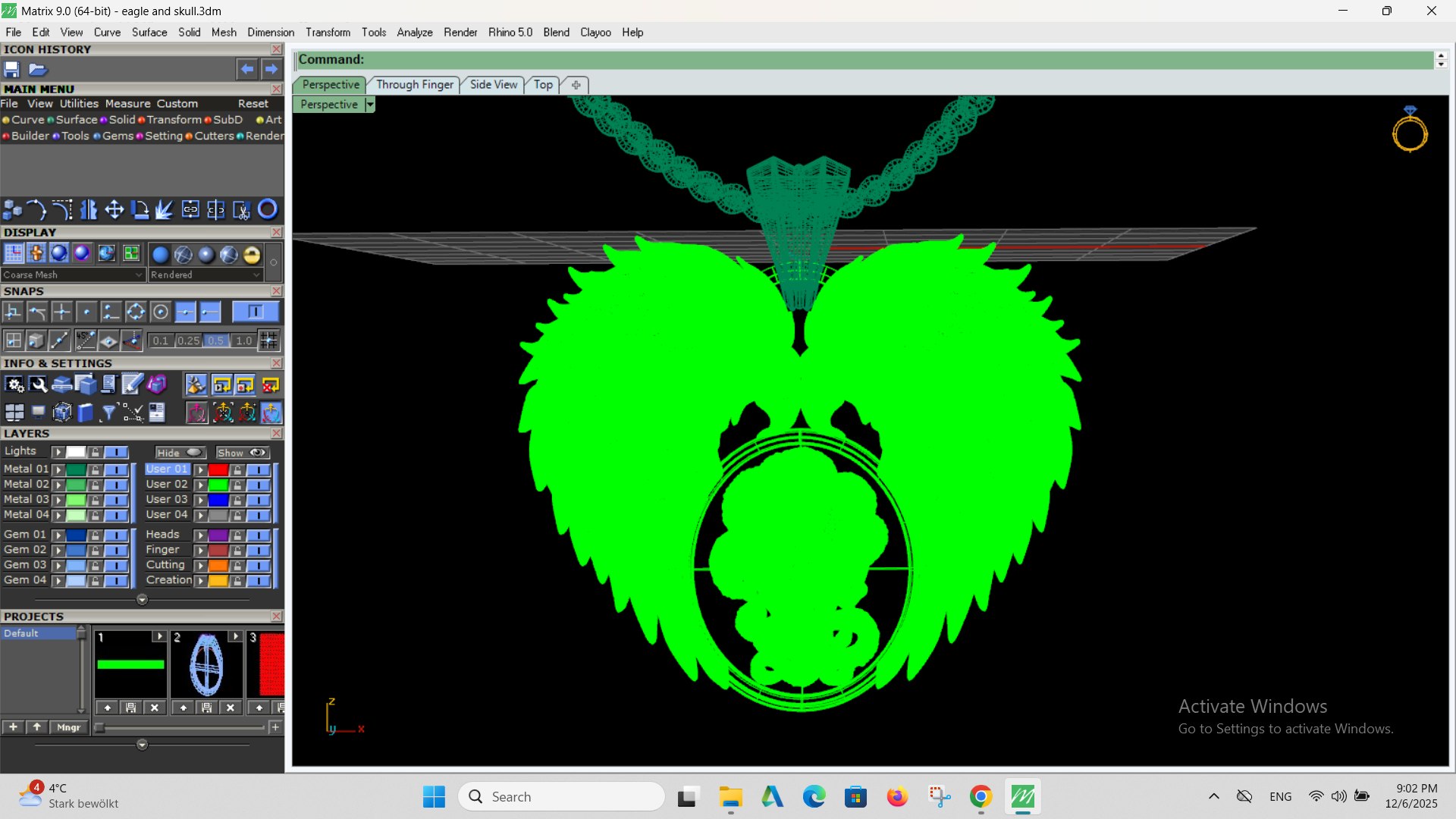Open the Curve menu in the menu bar

click(107, 32)
